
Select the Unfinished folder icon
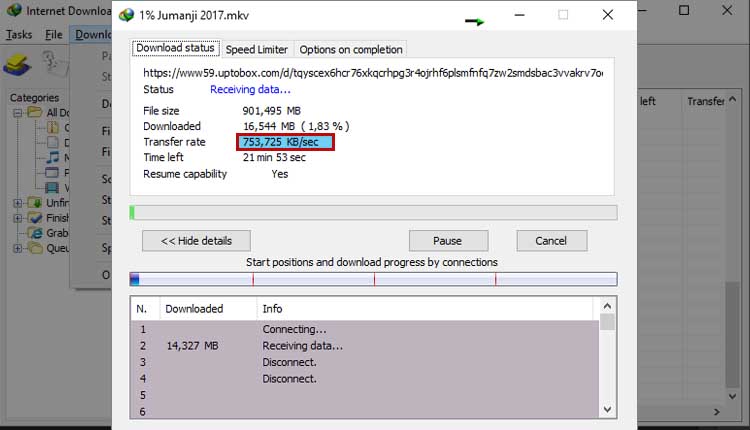(35, 202)
